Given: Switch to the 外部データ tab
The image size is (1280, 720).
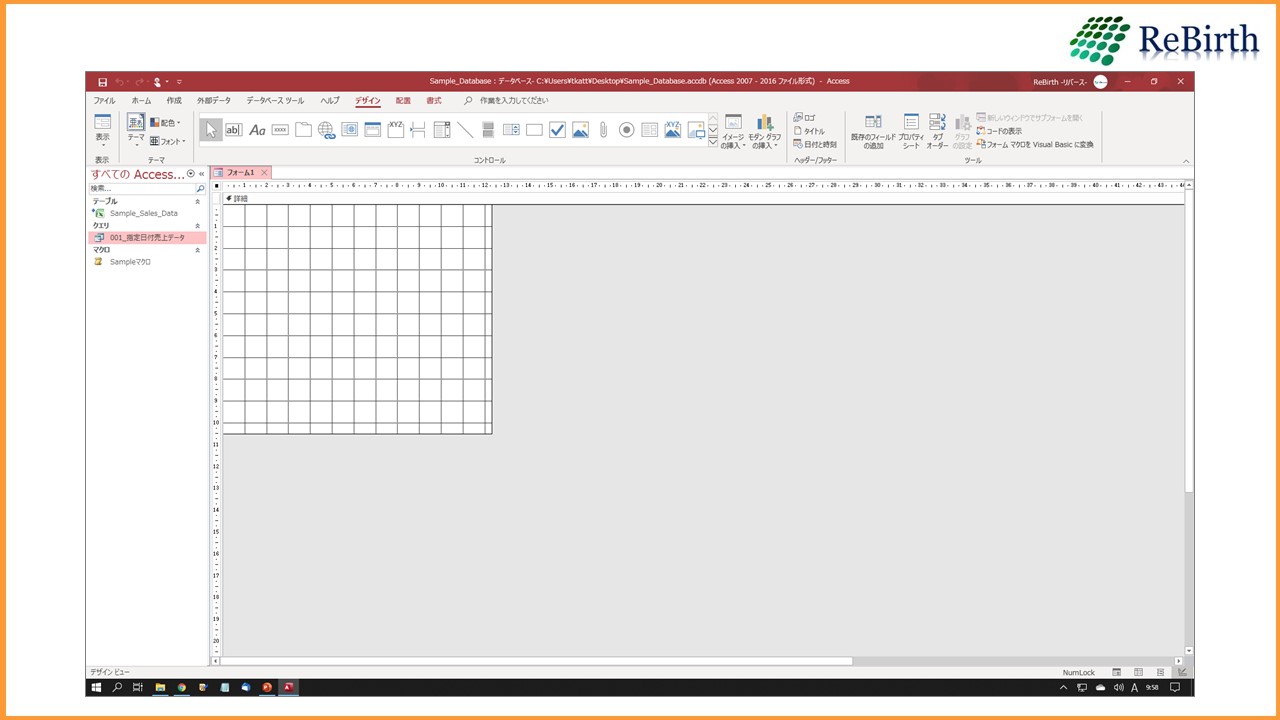Looking at the screenshot, I should pos(213,101).
